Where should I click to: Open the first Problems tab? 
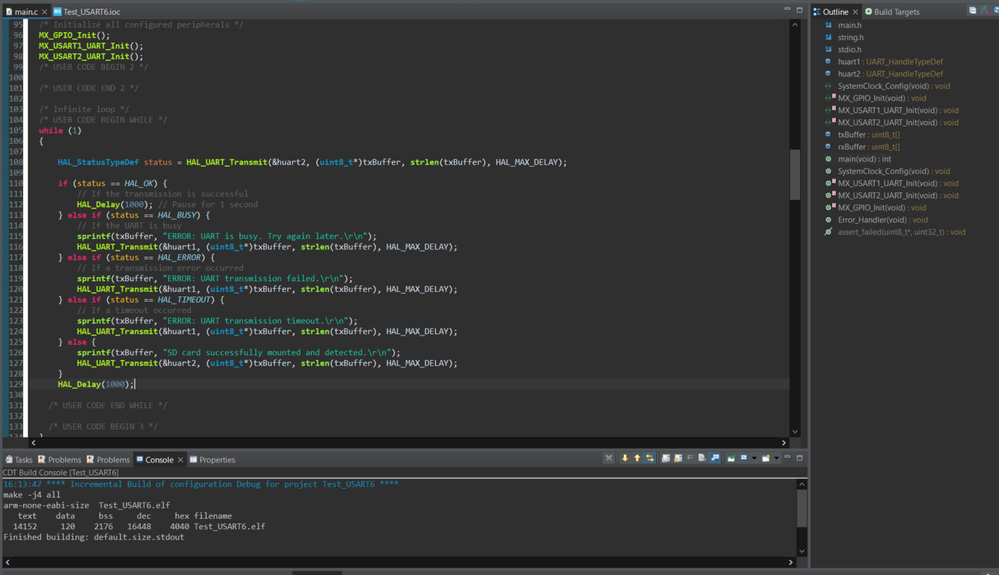(x=59, y=459)
